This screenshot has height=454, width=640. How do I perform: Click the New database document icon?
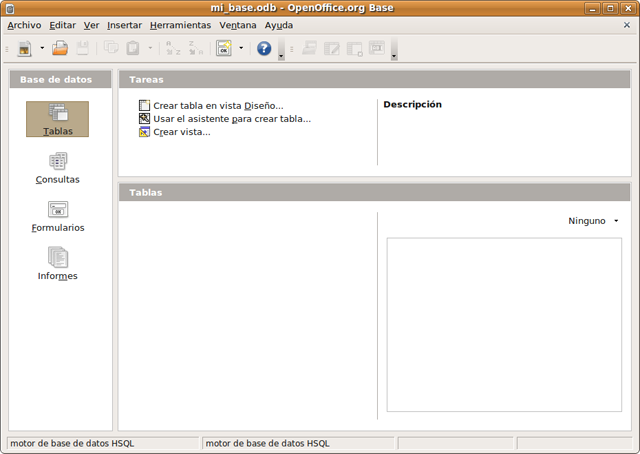(25, 48)
